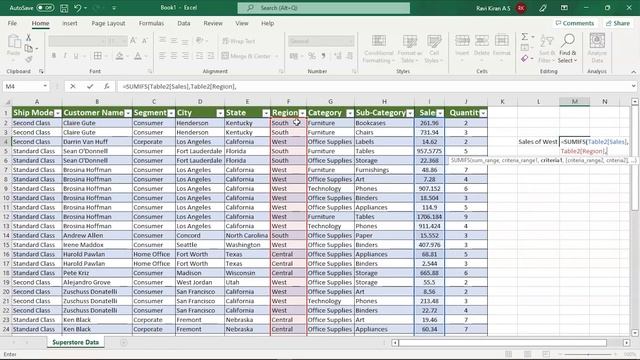Switch to the Insert tab
This screenshot has width=640, height=360.
[70, 23]
